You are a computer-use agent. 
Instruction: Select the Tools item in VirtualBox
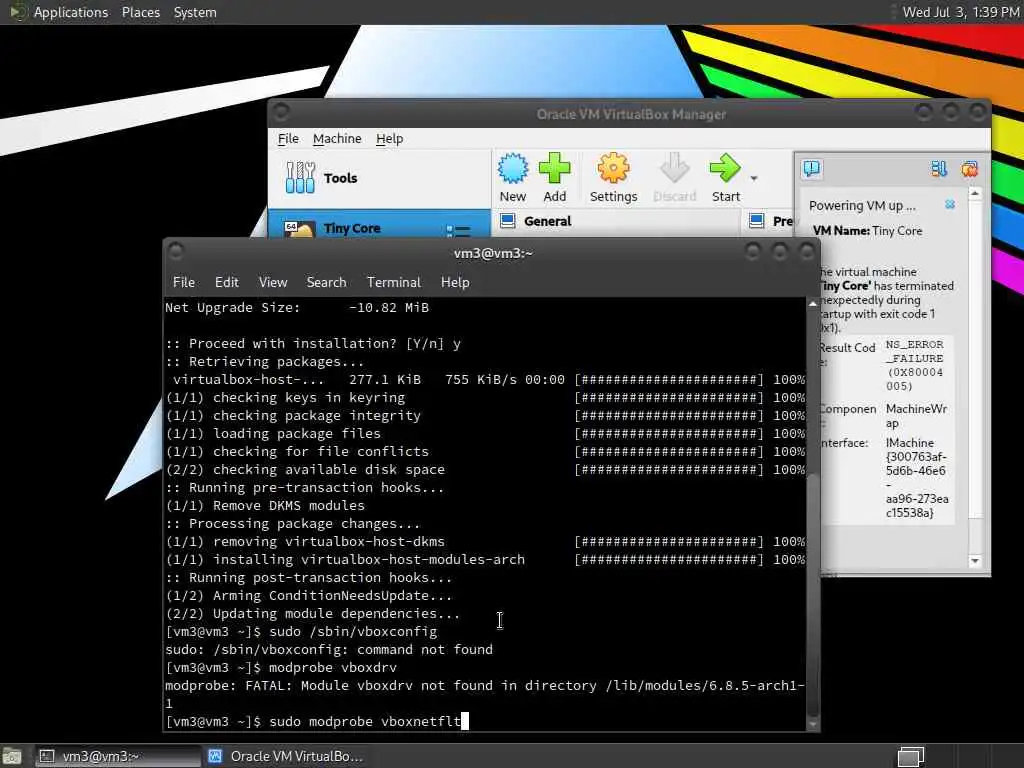point(379,178)
